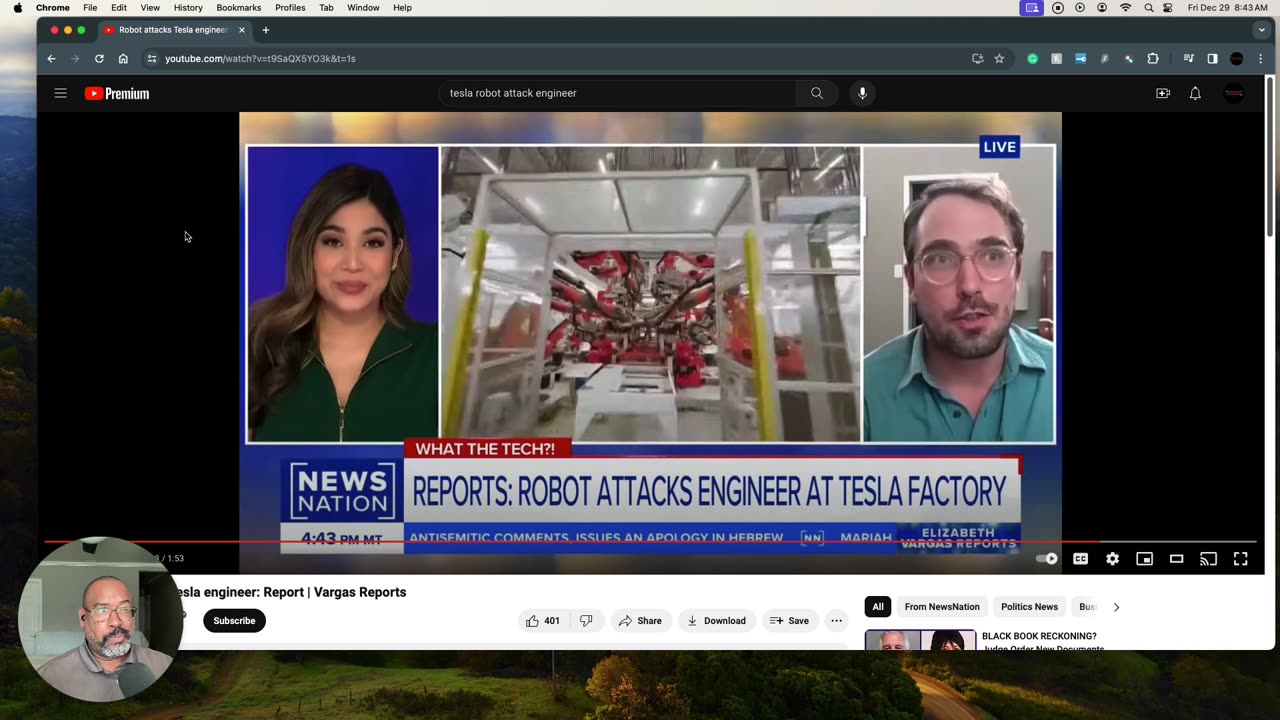This screenshot has height=720, width=1280.
Task: Select the All filter chip
Action: pos(878,607)
